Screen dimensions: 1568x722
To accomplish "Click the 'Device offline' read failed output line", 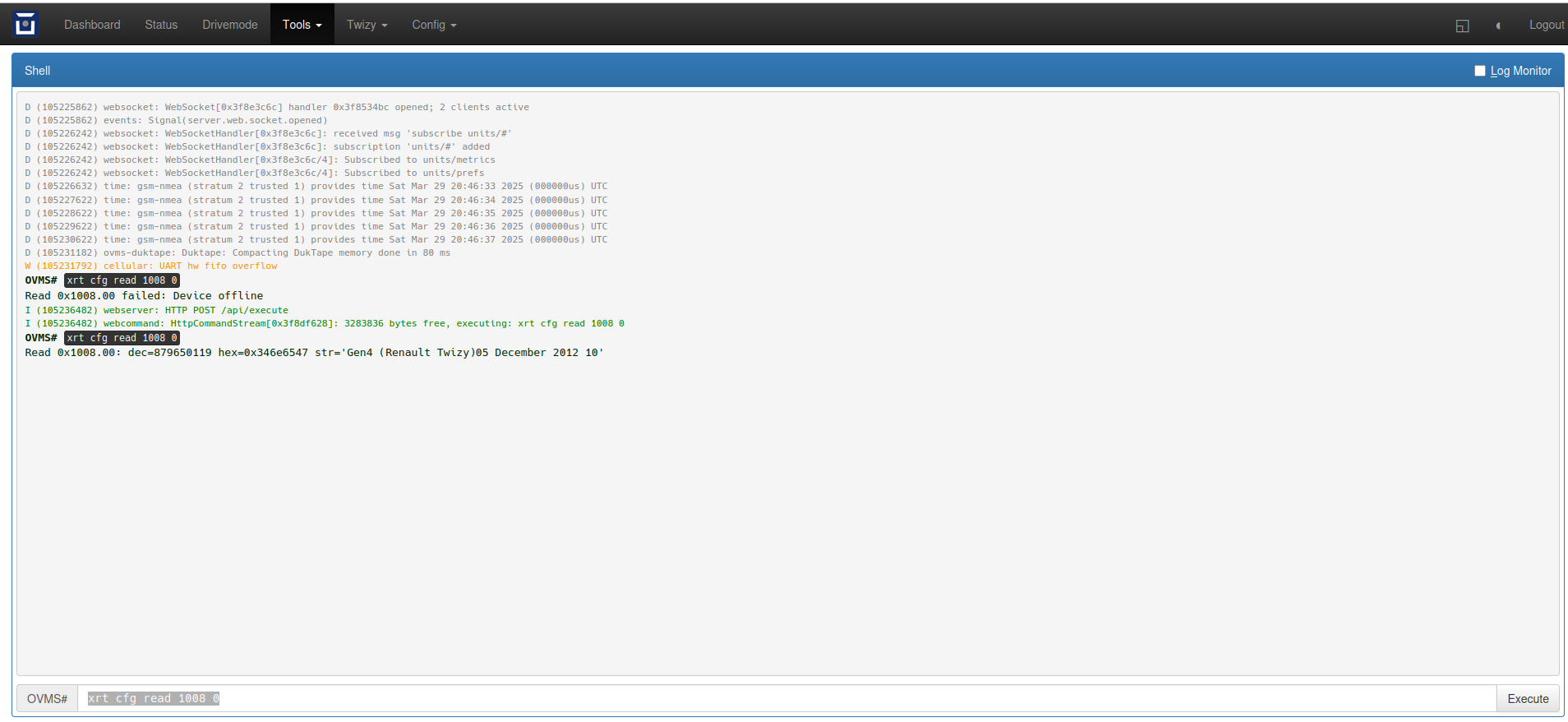I will click(144, 295).
